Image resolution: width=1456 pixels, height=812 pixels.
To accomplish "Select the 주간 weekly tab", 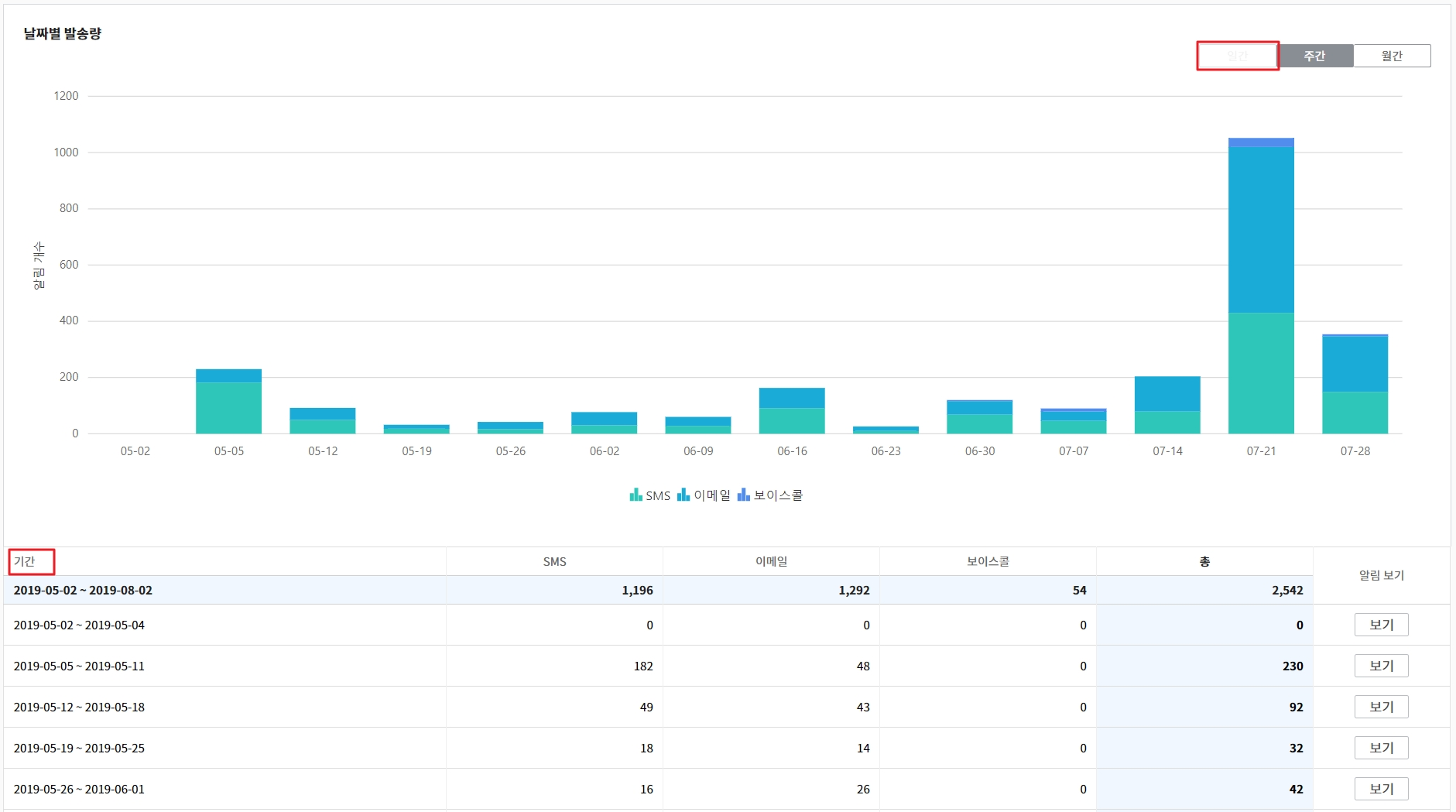I will [x=1314, y=56].
